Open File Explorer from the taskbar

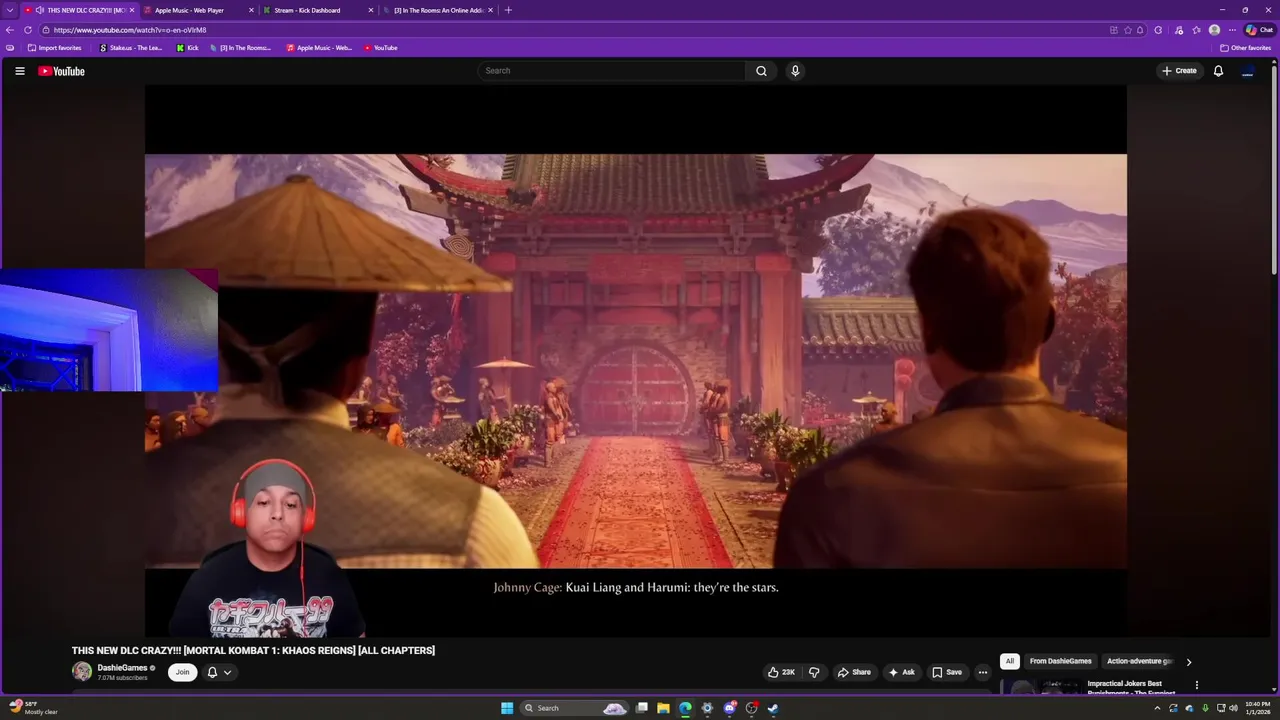pyautogui.click(x=663, y=708)
